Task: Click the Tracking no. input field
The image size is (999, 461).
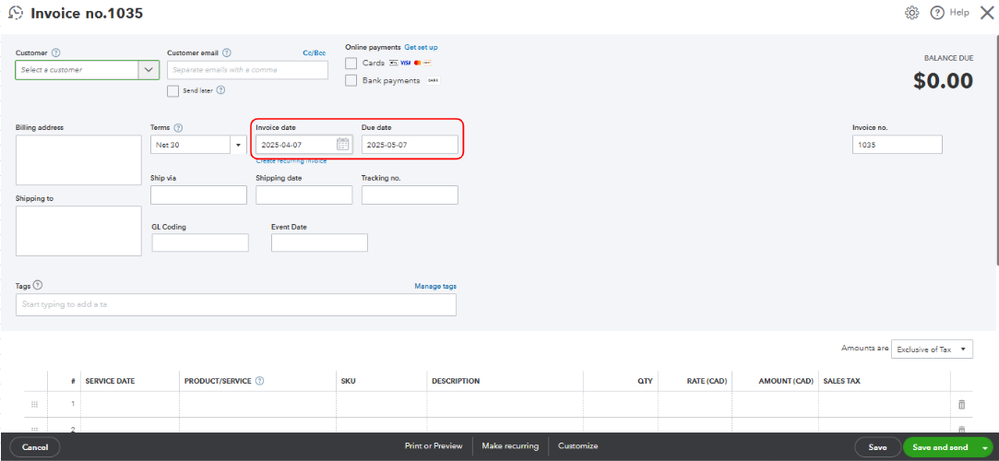Action: pyautogui.click(x=410, y=195)
